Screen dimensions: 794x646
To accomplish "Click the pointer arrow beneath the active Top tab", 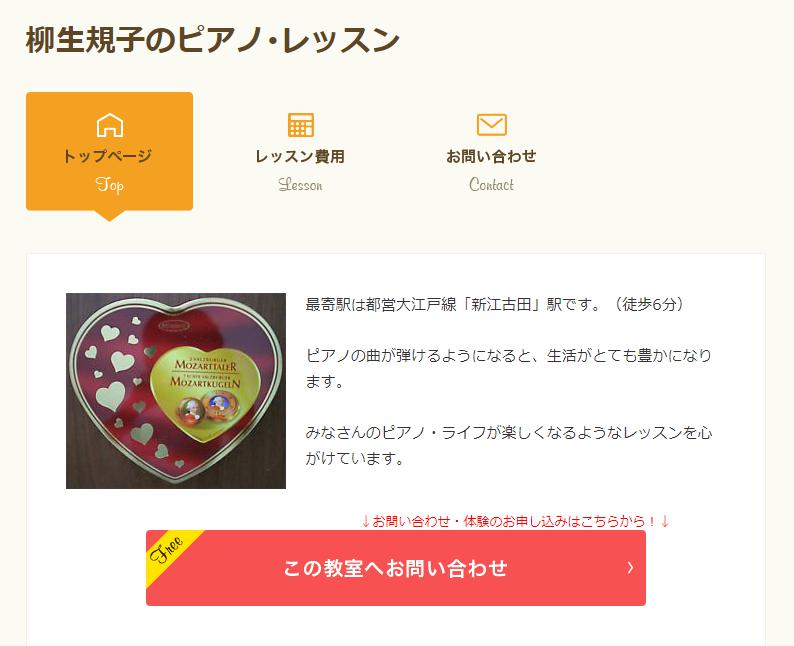I will click(109, 216).
